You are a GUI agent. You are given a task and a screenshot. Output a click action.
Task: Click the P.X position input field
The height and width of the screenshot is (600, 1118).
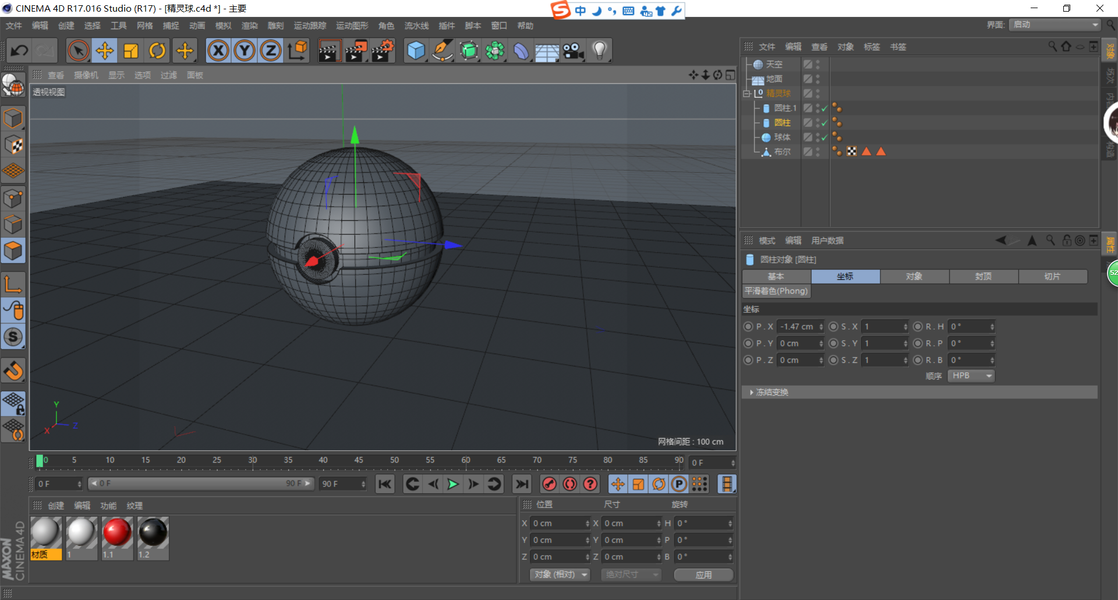pyautogui.click(x=800, y=326)
